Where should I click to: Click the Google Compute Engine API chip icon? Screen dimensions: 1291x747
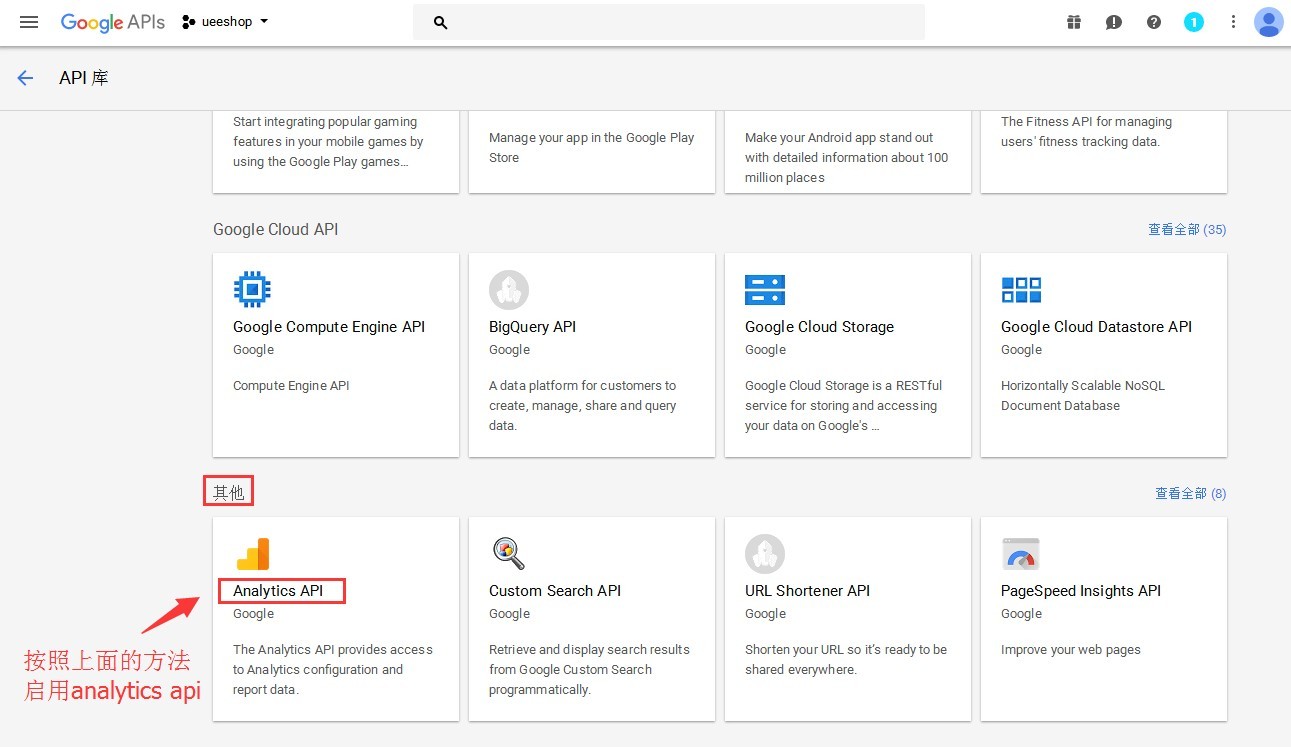tap(252, 290)
